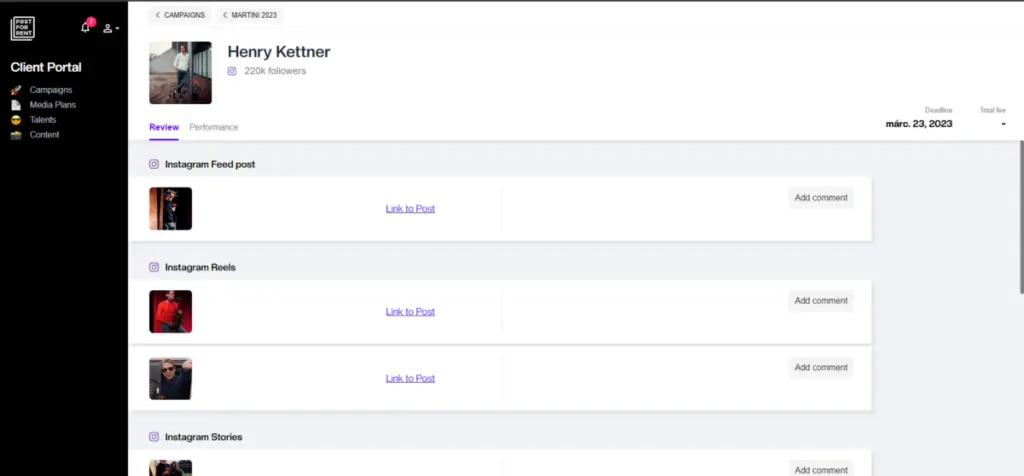Click Henry Kettner's profile photo
Image resolution: width=1024 pixels, height=476 pixels.
click(x=180, y=73)
